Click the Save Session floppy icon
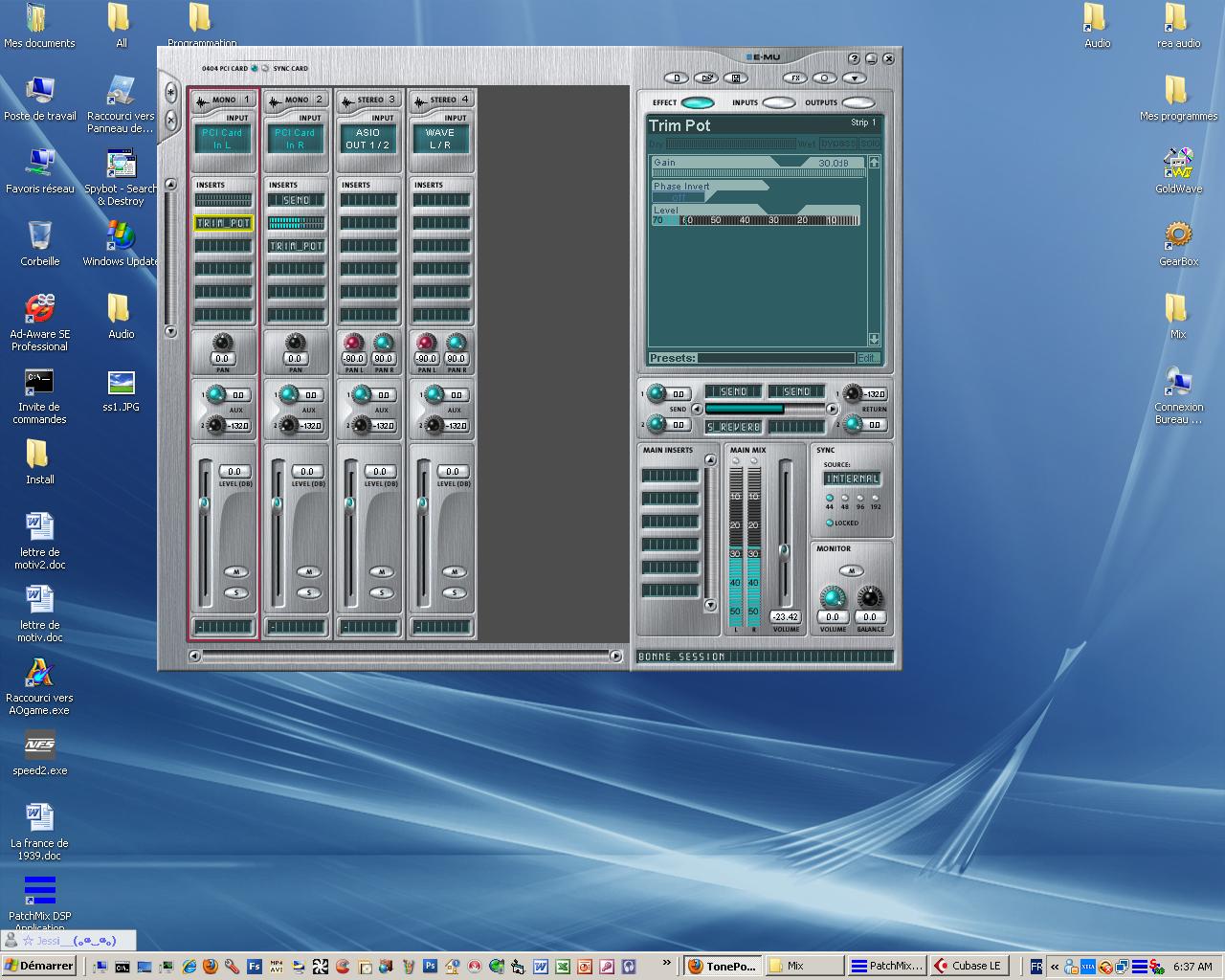Viewport: 1225px width, 980px height. (x=735, y=78)
